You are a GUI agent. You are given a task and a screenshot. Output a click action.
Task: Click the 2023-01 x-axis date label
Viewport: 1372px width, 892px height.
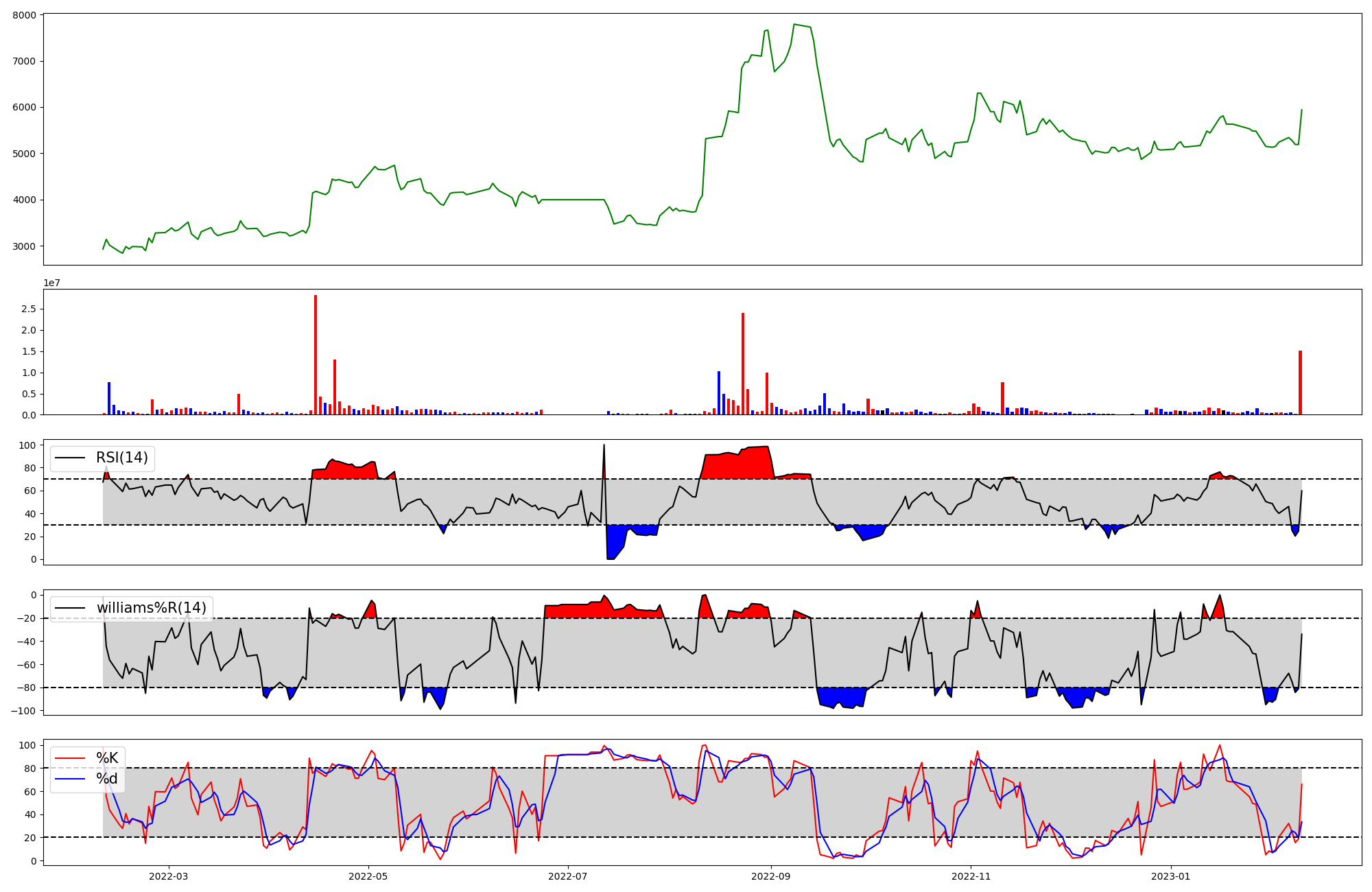(1170, 876)
